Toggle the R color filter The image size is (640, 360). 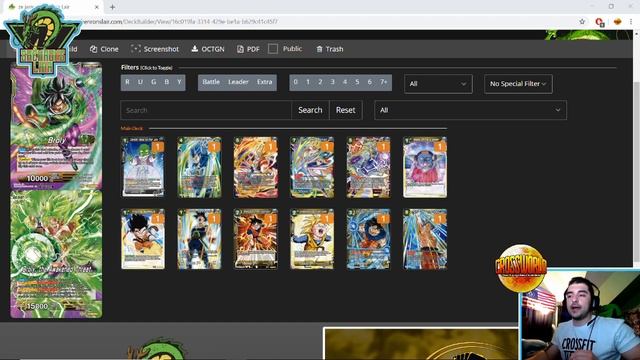pyautogui.click(x=127, y=82)
